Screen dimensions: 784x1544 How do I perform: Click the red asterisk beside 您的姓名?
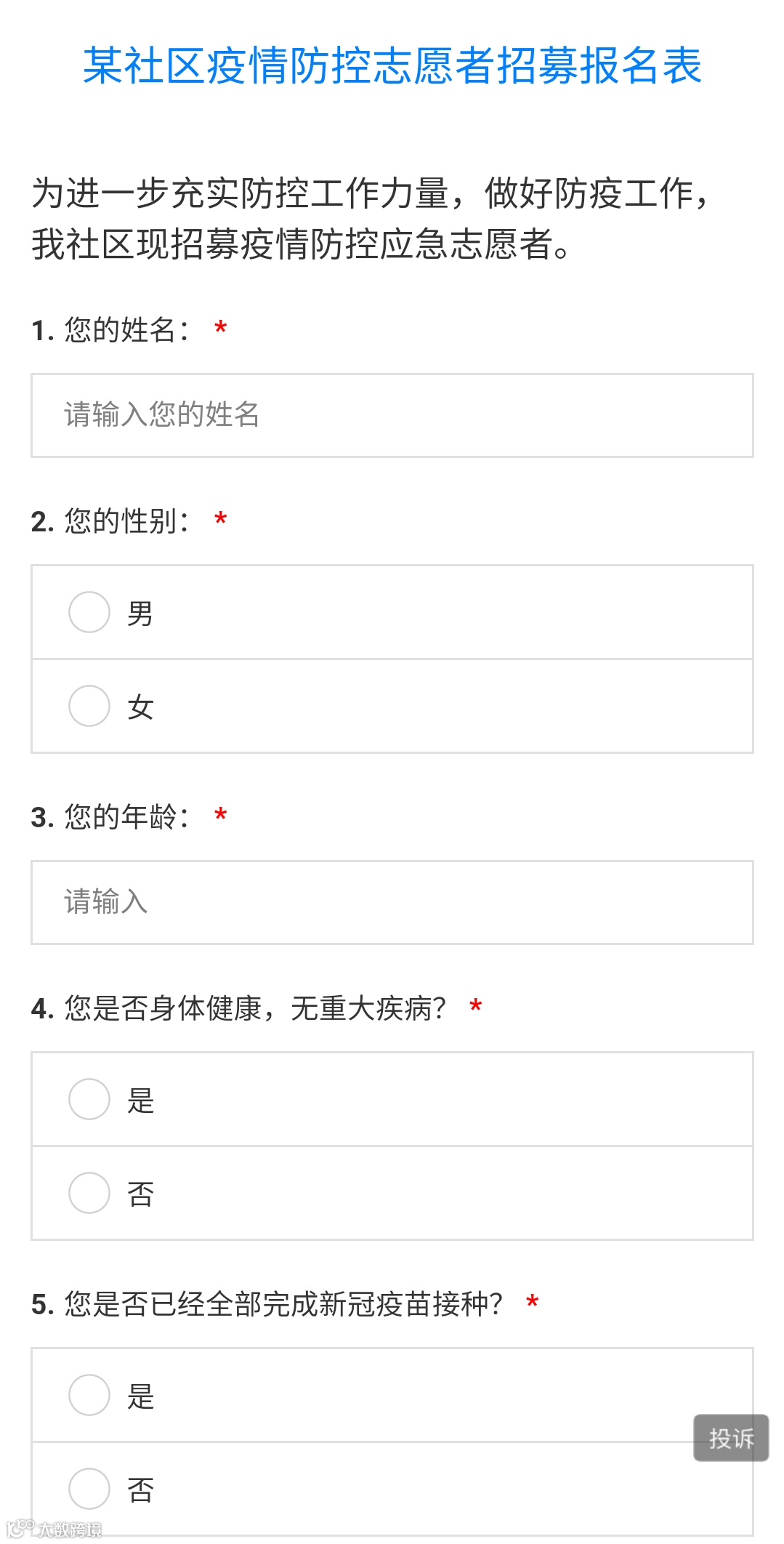point(221,329)
